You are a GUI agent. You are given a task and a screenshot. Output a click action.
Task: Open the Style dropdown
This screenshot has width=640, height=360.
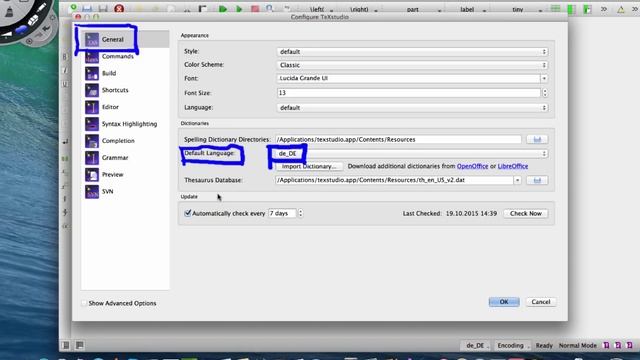point(412,52)
